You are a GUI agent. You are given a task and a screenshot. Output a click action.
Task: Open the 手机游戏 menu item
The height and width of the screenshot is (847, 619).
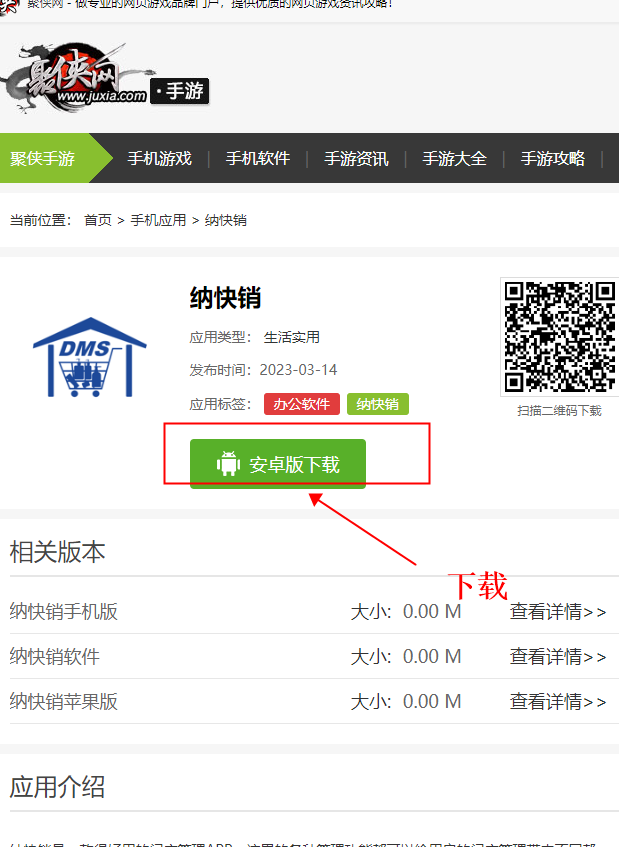[x=160, y=158]
